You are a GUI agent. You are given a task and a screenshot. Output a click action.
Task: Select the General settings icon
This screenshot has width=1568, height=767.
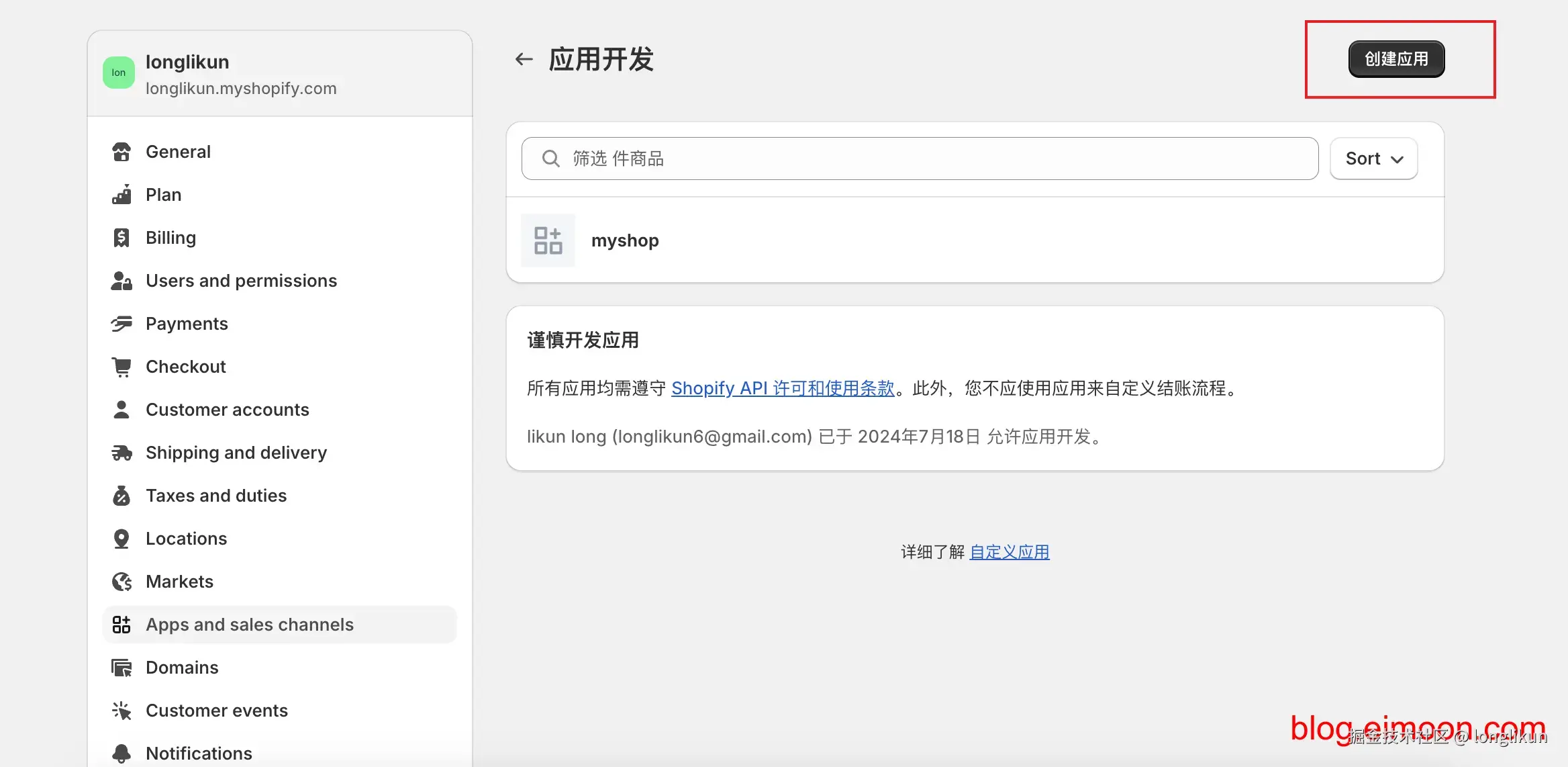coord(121,152)
